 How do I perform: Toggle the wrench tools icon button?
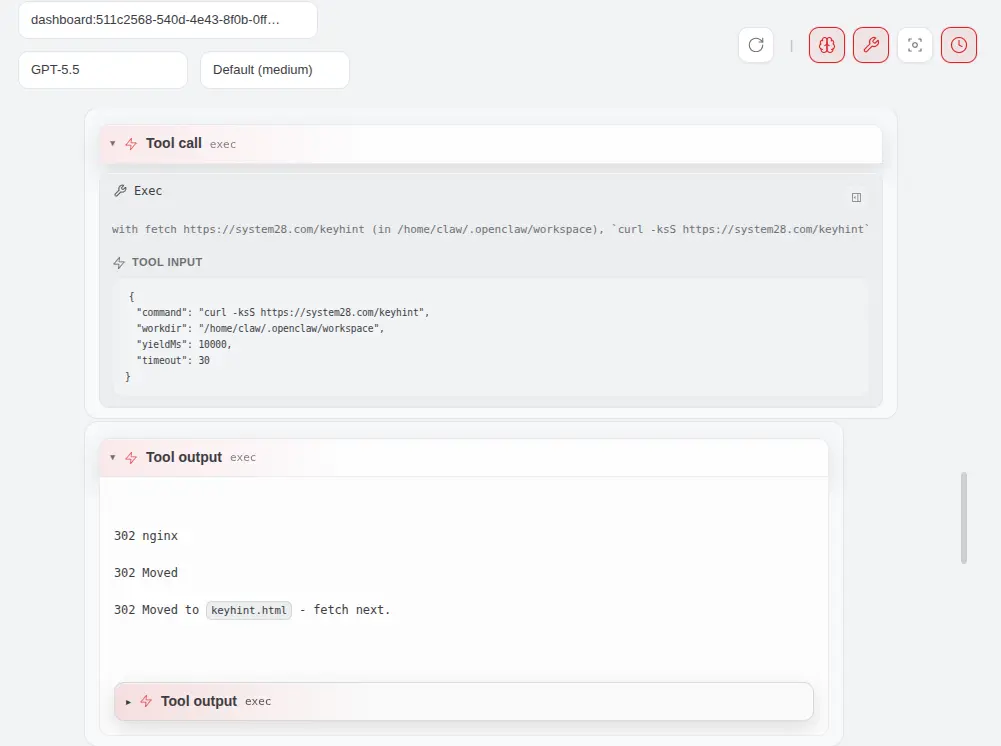click(x=871, y=45)
